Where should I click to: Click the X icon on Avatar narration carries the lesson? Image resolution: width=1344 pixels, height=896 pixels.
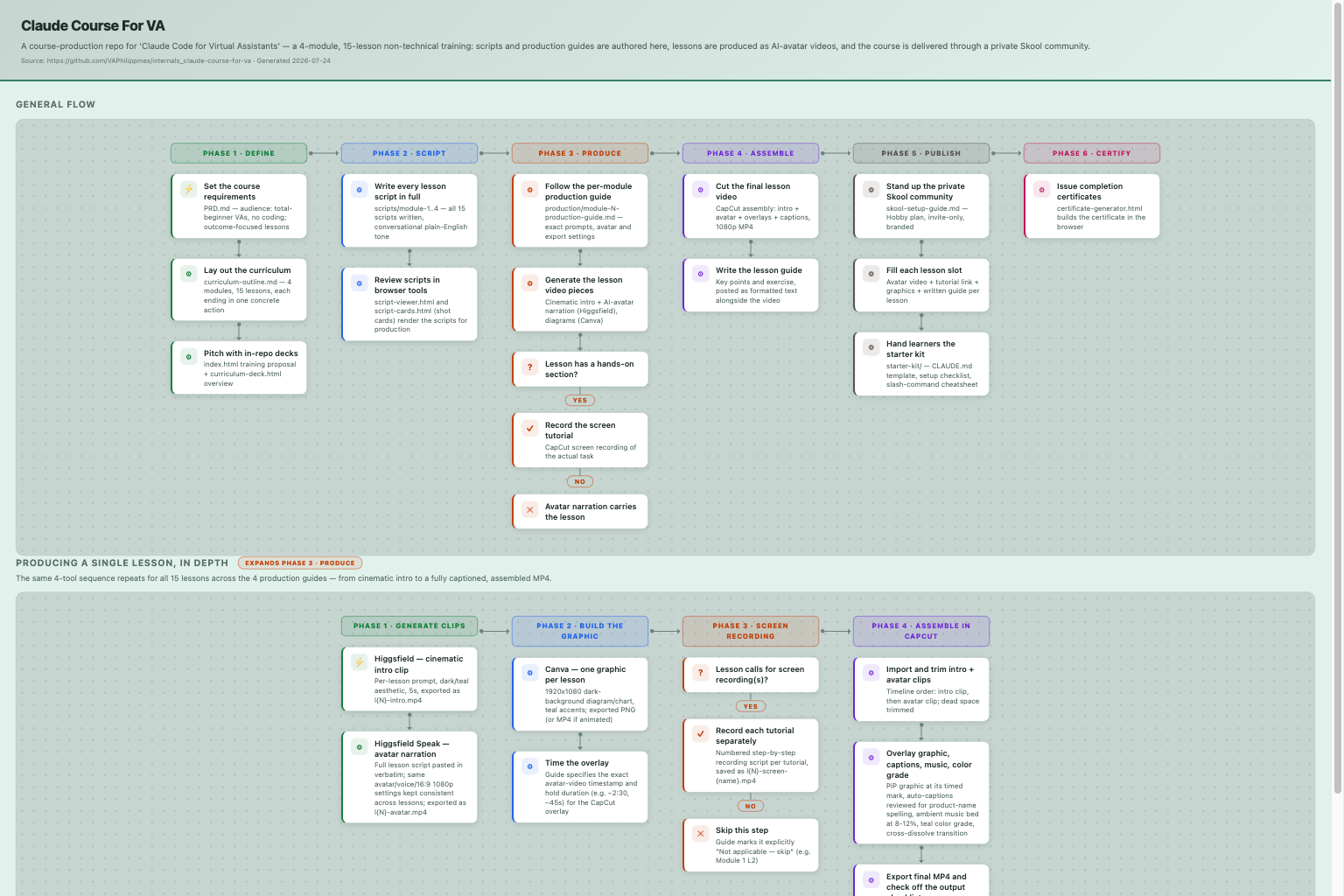[529, 509]
